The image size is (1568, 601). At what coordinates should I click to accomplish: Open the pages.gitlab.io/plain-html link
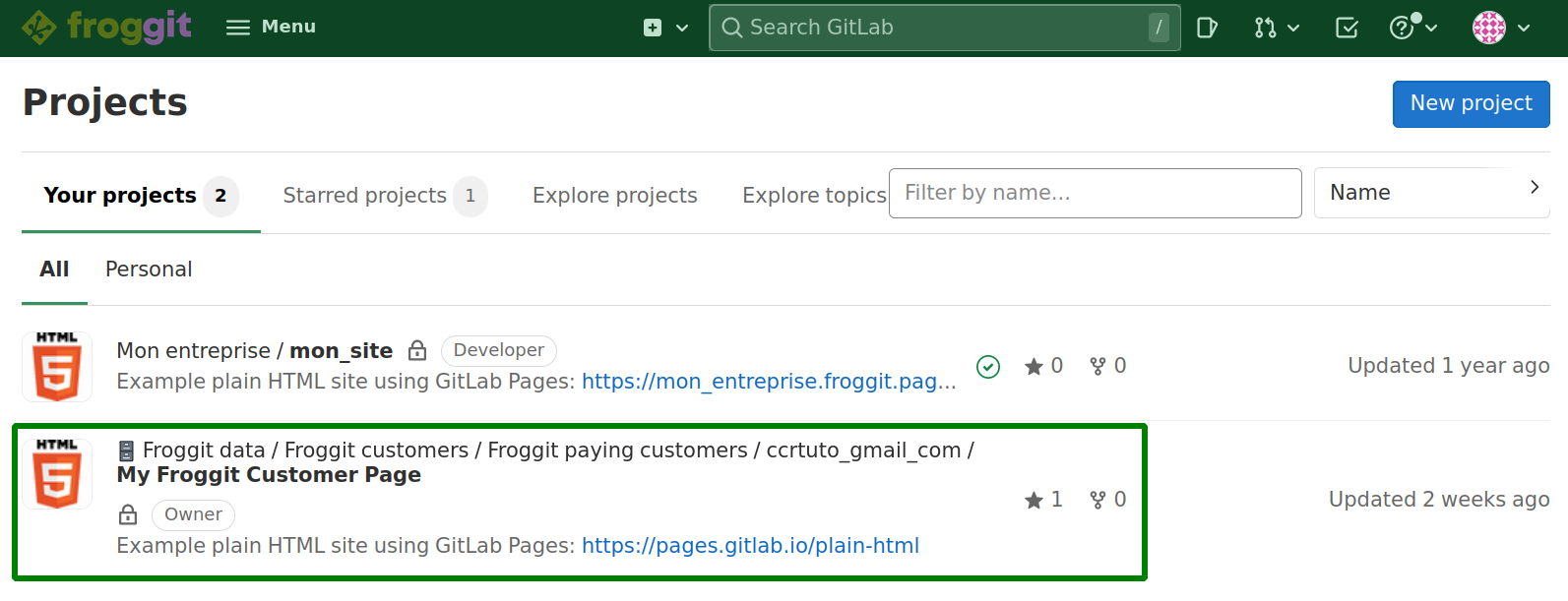(750, 546)
